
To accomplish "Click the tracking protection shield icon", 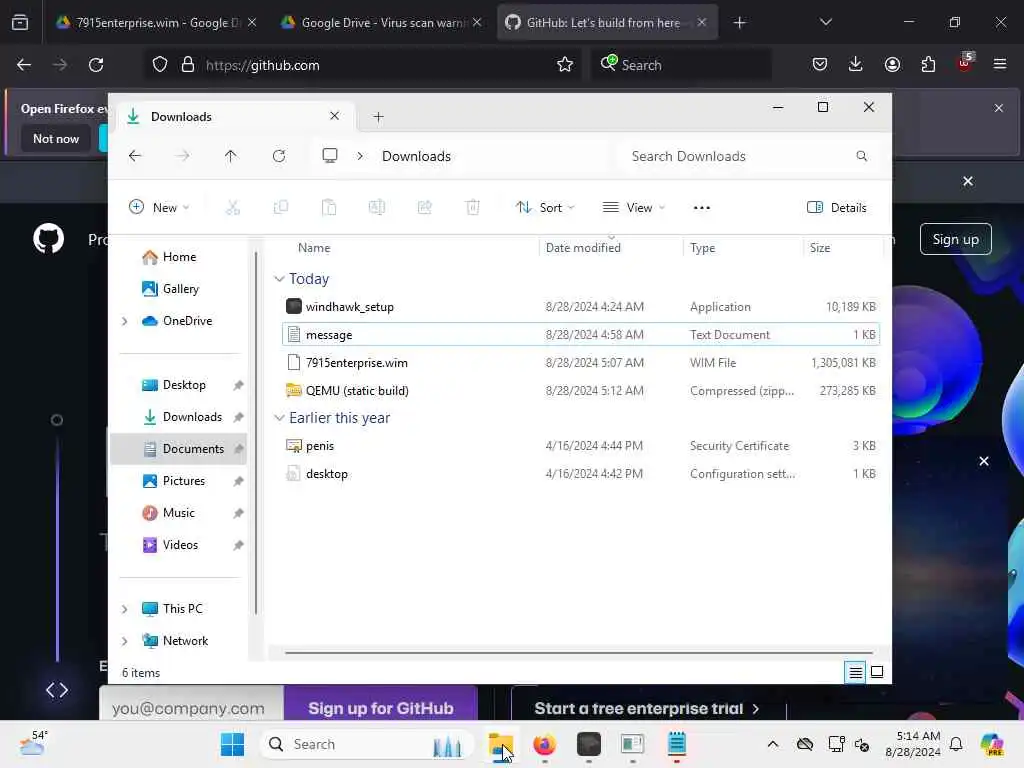I will pyautogui.click(x=160, y=65).
